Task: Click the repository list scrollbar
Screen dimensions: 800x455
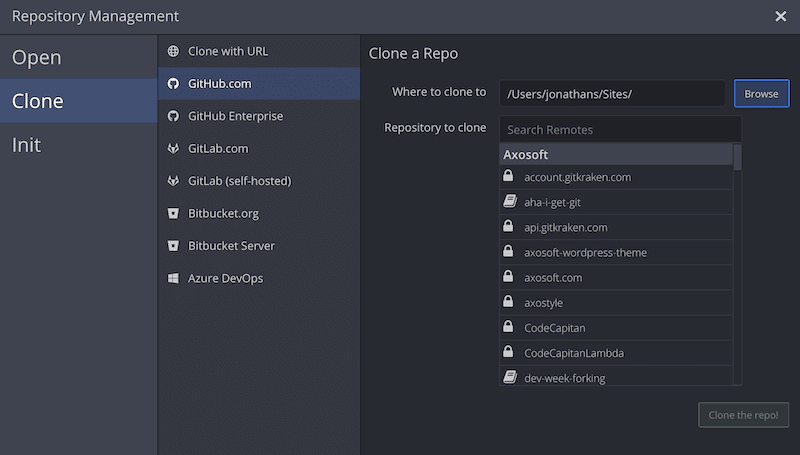Action: pyautogui.click(x=737, y=158)
